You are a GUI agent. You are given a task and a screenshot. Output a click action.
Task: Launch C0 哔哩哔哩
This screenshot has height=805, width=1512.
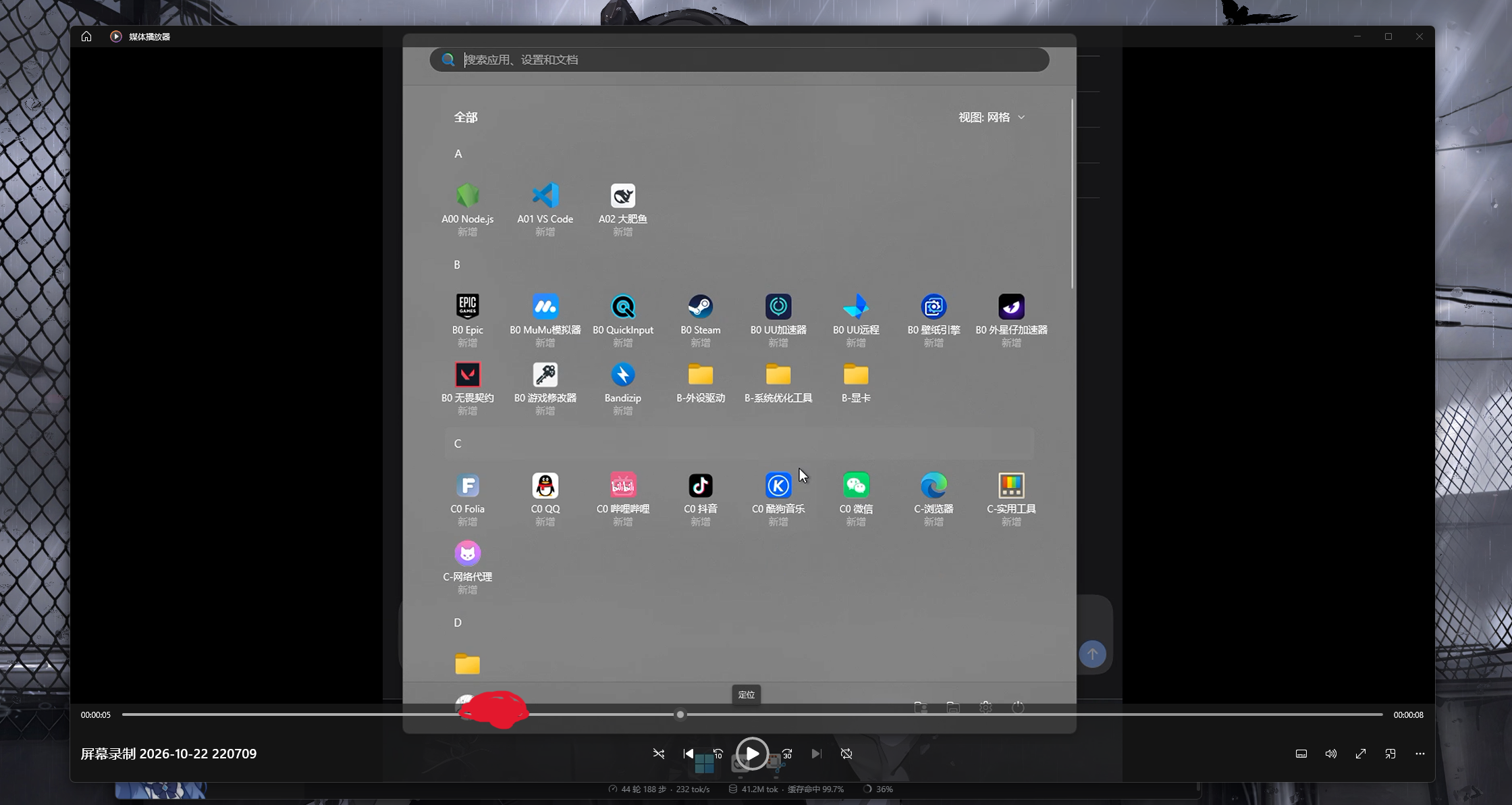(623, 486)
